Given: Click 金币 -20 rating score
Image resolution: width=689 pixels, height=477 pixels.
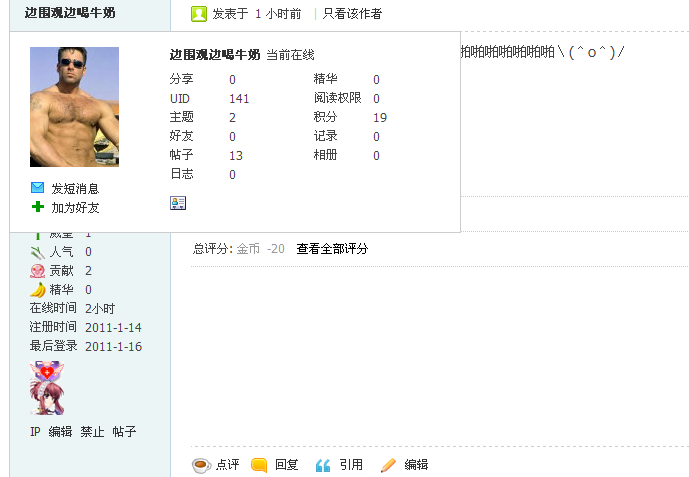Looking at the screenshot, I should [261, 249].
